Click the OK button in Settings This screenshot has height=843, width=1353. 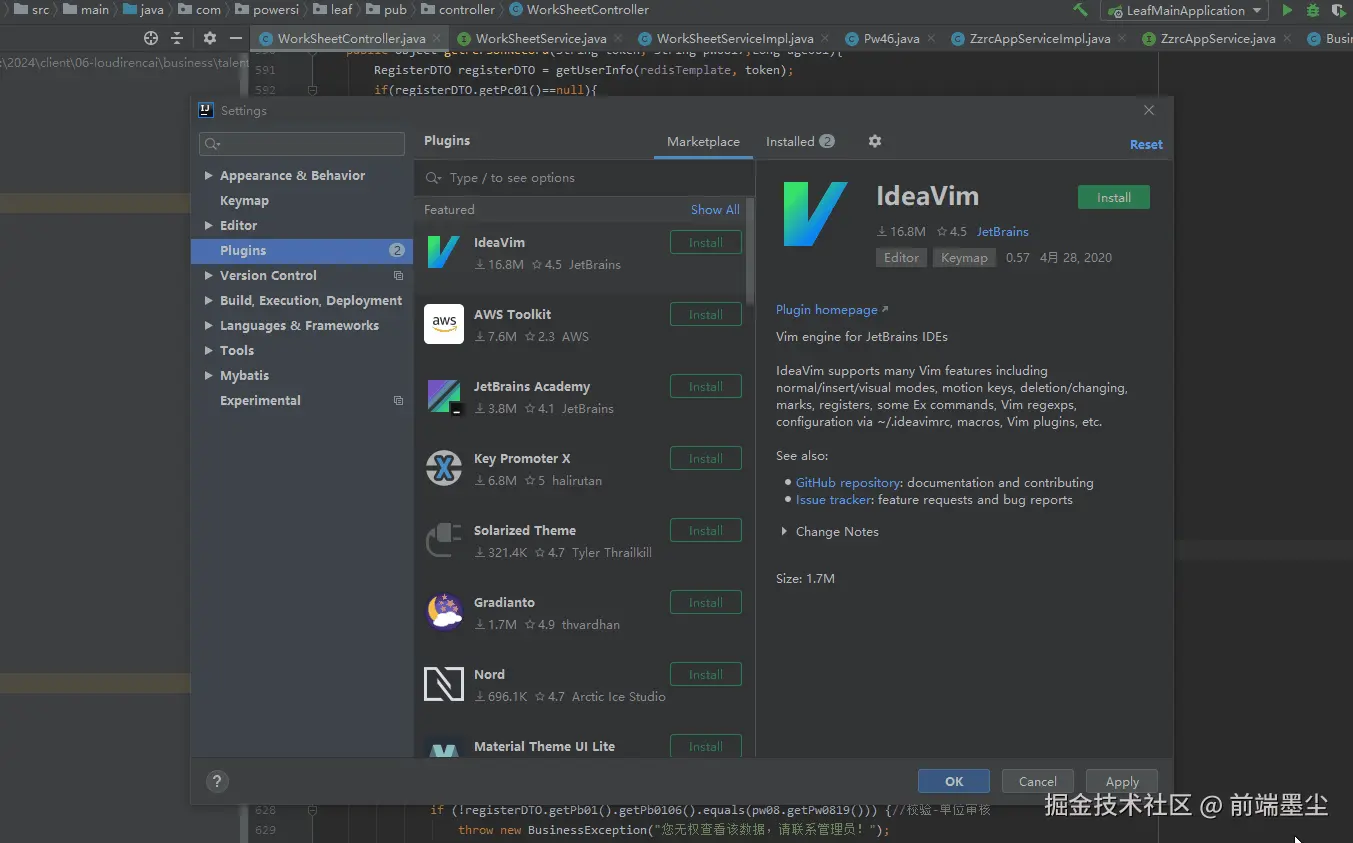point(954,782)
